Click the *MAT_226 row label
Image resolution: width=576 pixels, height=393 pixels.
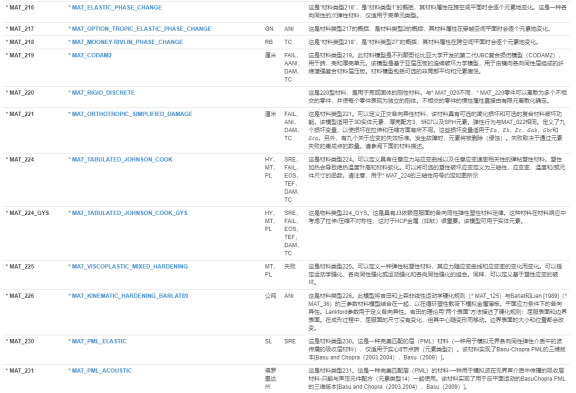pos(20,296)
